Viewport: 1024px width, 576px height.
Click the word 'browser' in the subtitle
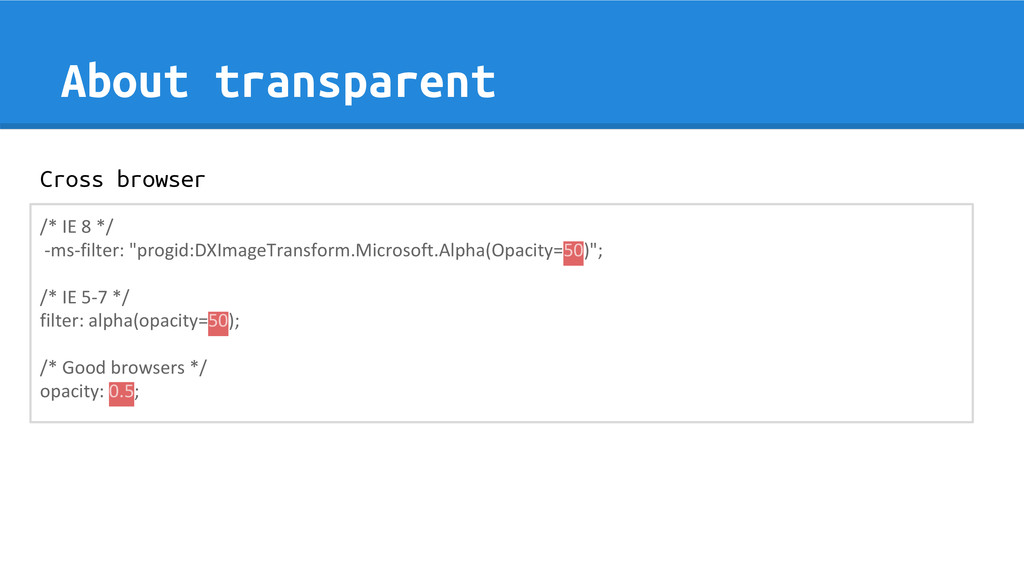[161, 179]
